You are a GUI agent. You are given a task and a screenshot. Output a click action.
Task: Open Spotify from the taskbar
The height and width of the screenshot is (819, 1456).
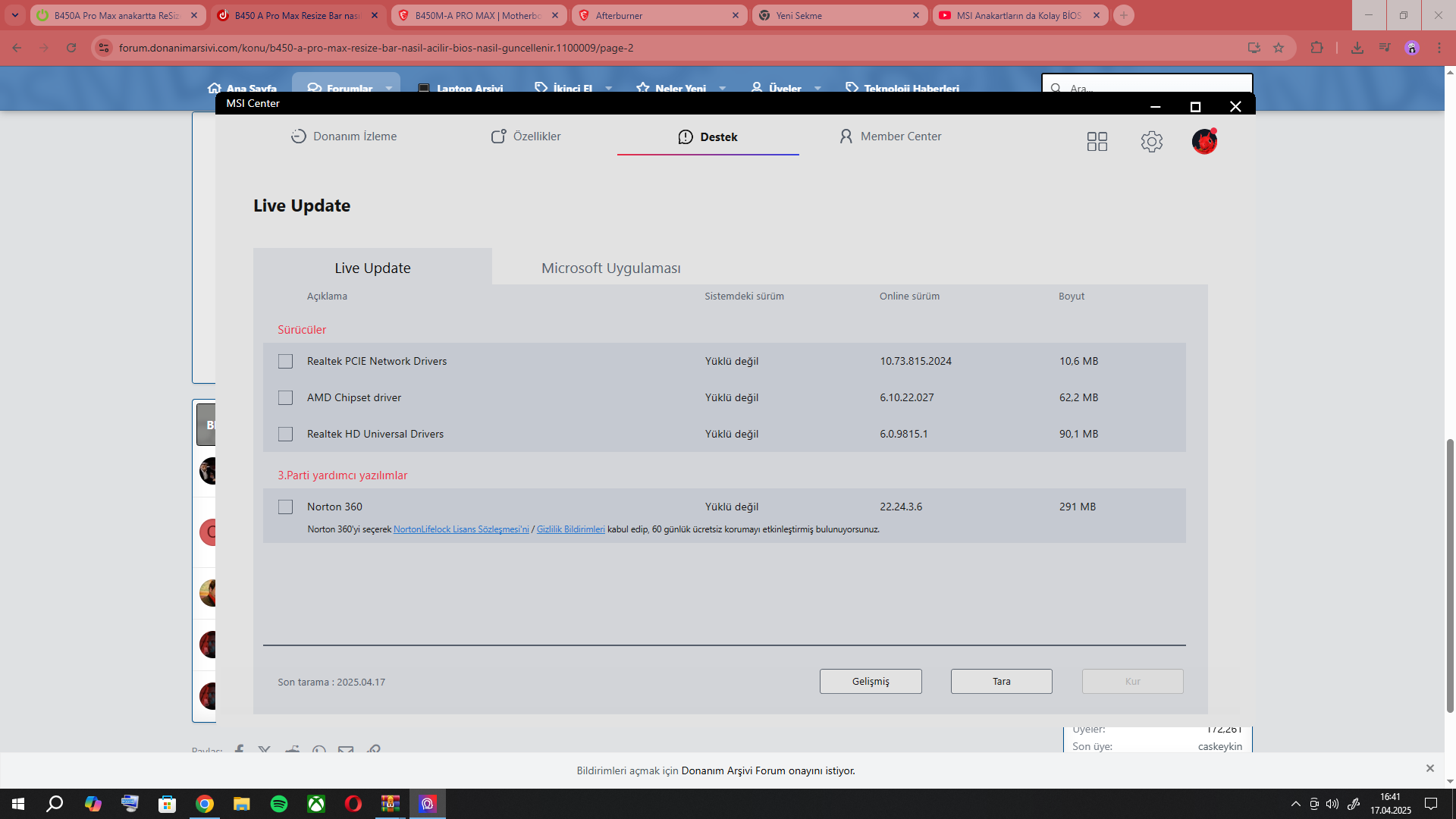point(279,804)
